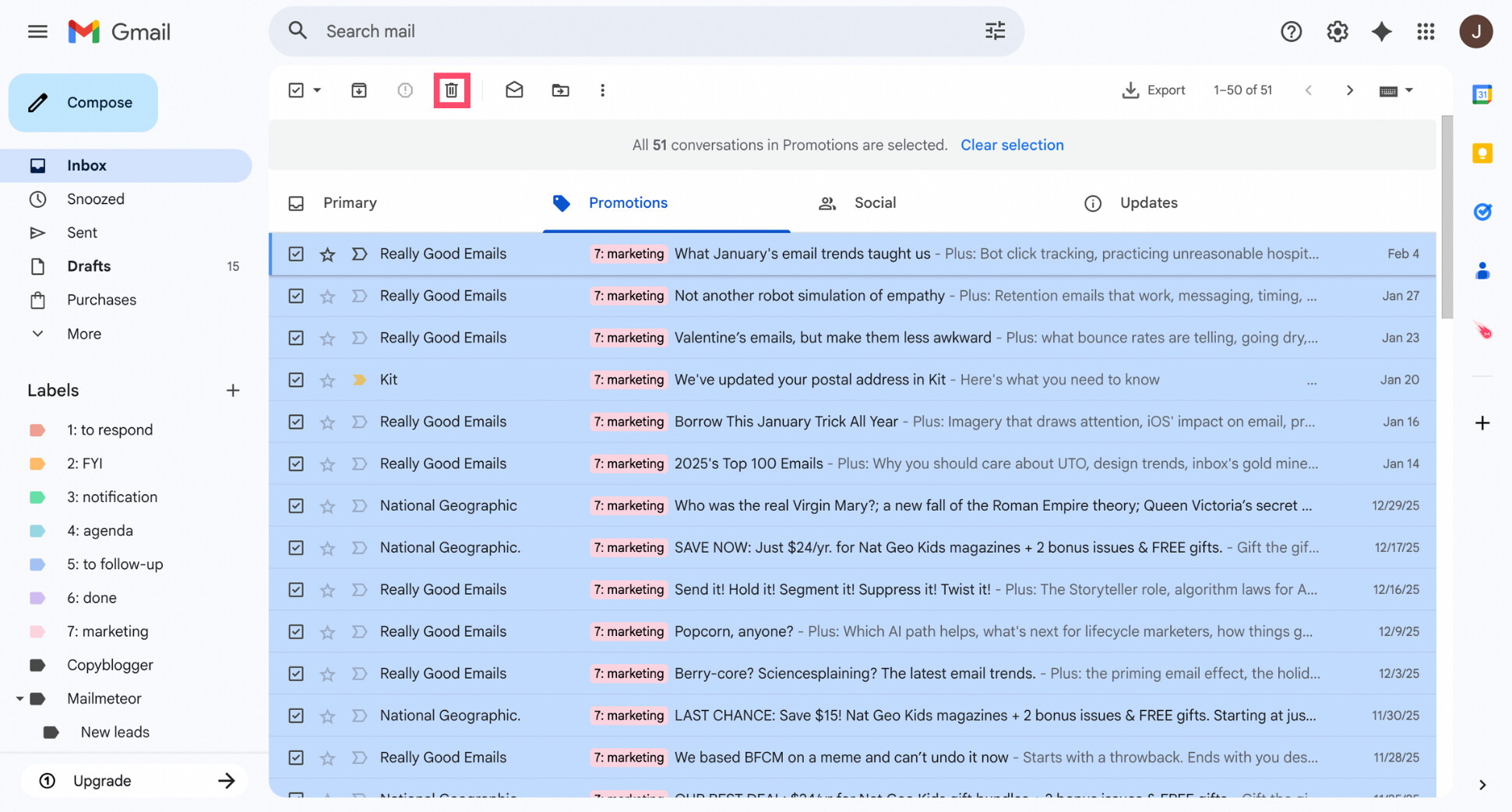Open the Move to folder icon
The height and width of the screenshot is (812, 1512).
point(560,90)
